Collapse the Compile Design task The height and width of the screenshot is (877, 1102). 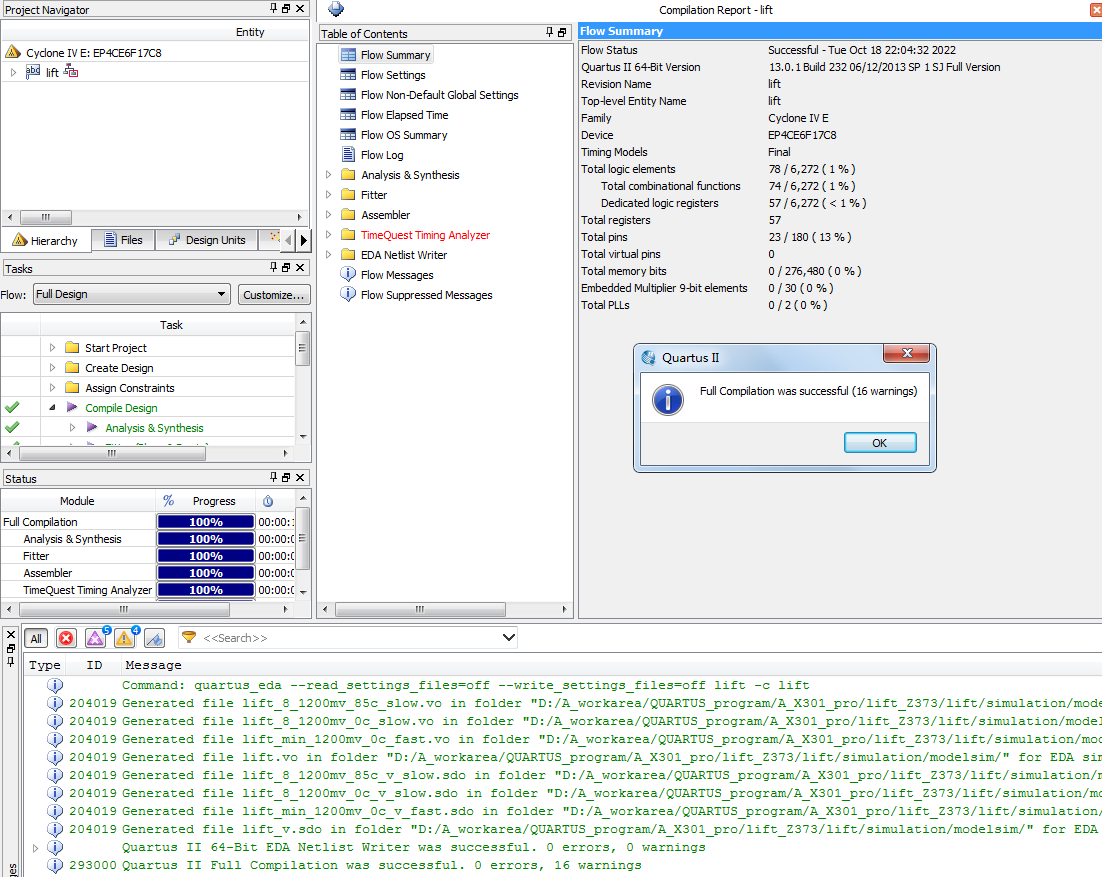[x=52, y=408]
